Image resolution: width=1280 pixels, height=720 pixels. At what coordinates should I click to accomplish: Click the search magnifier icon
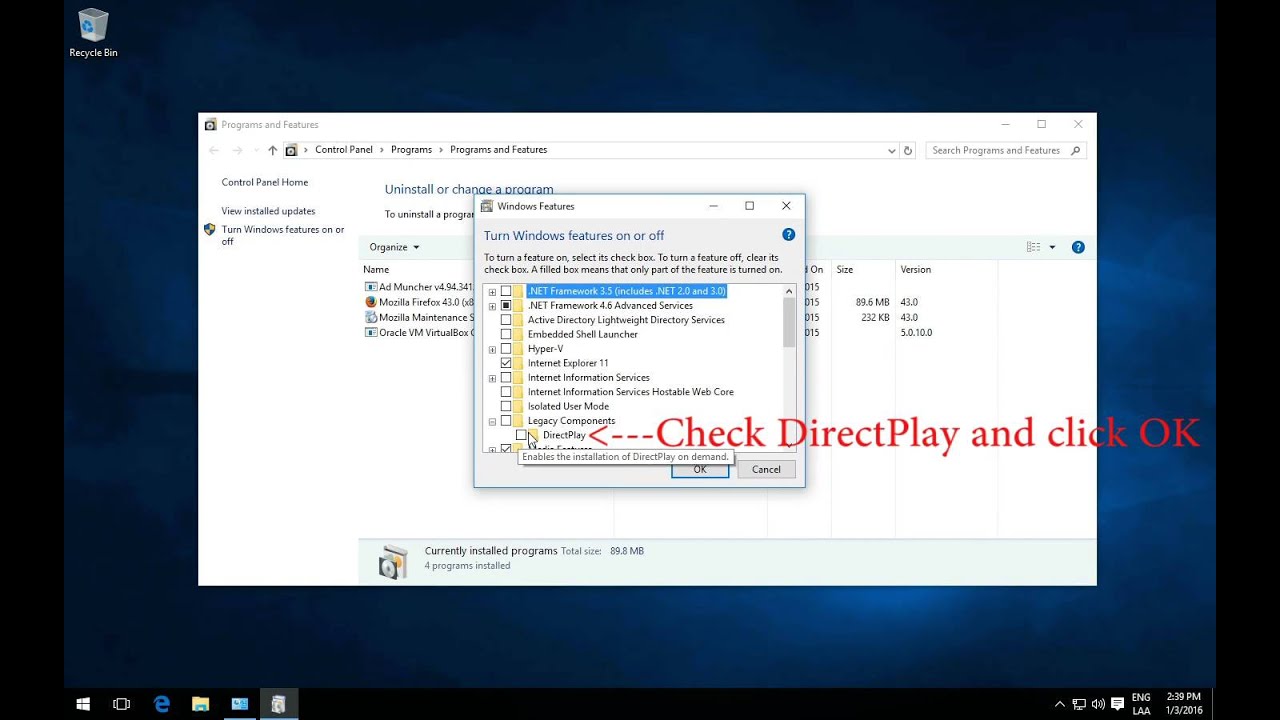[1076, 150]
